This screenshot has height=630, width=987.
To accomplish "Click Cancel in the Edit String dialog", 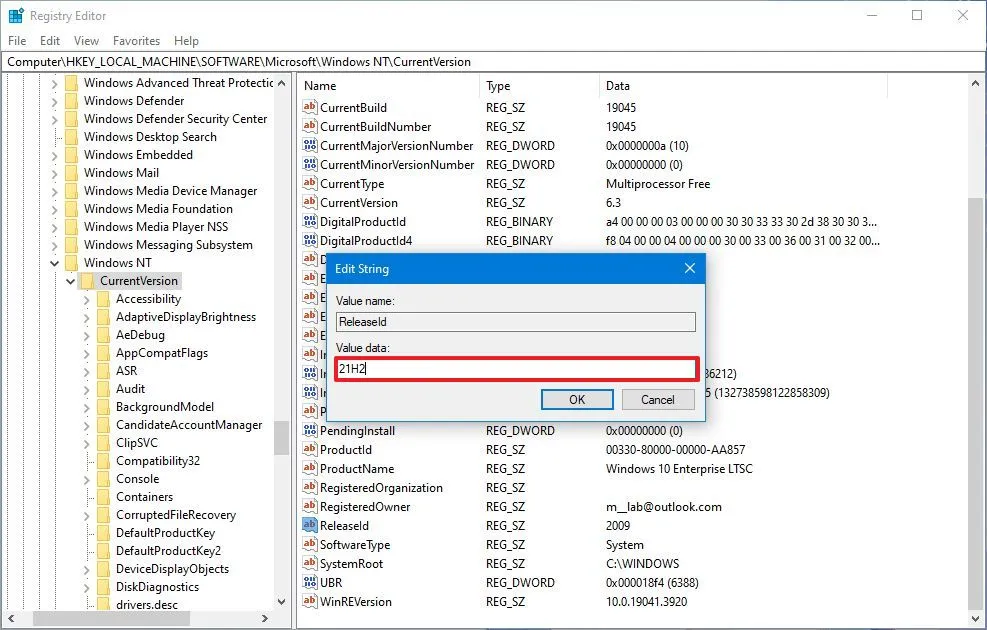I will (x=657, y=399).
